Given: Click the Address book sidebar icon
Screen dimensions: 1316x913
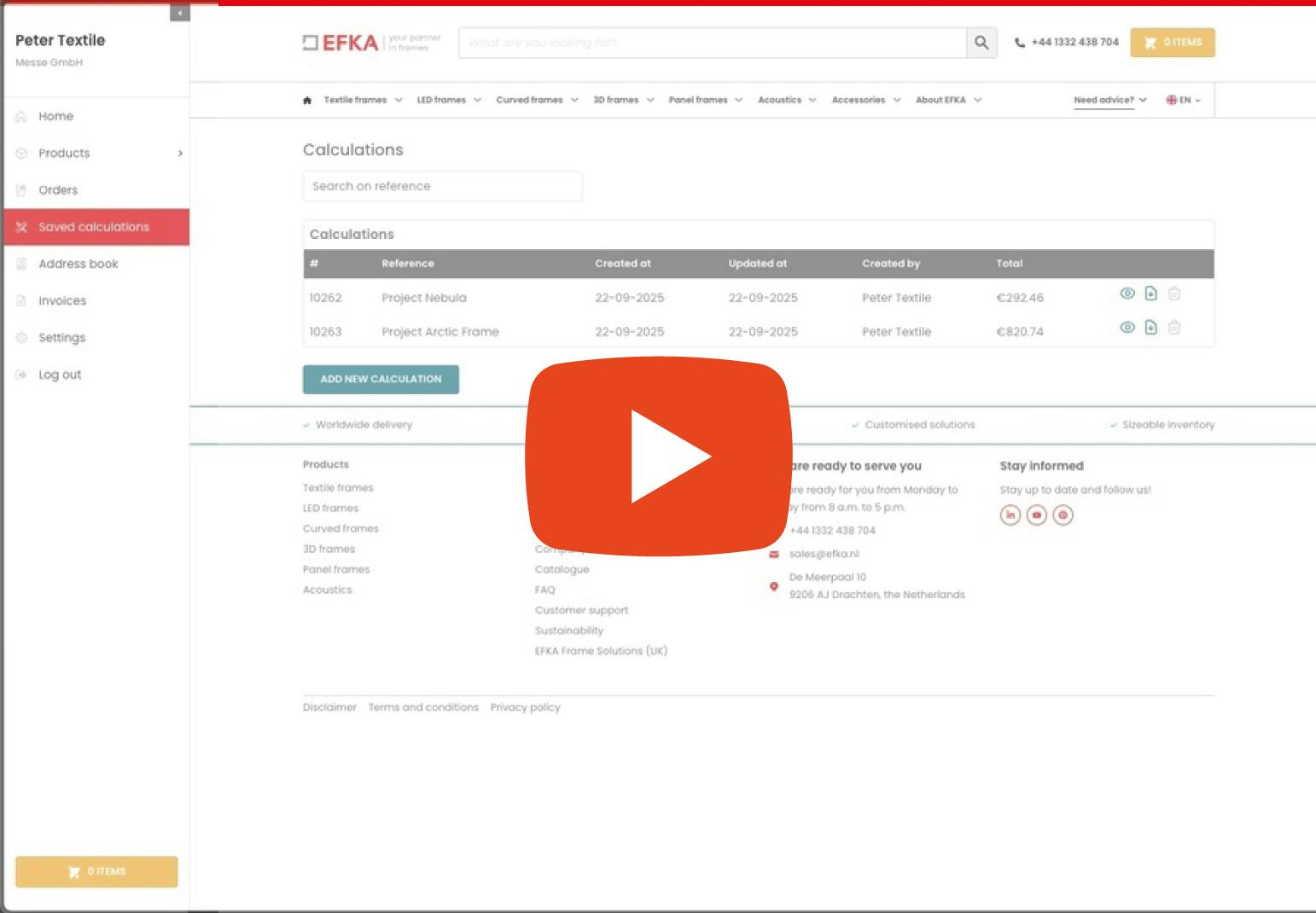Looking at the screenshot, I should (x=21, y=264).
